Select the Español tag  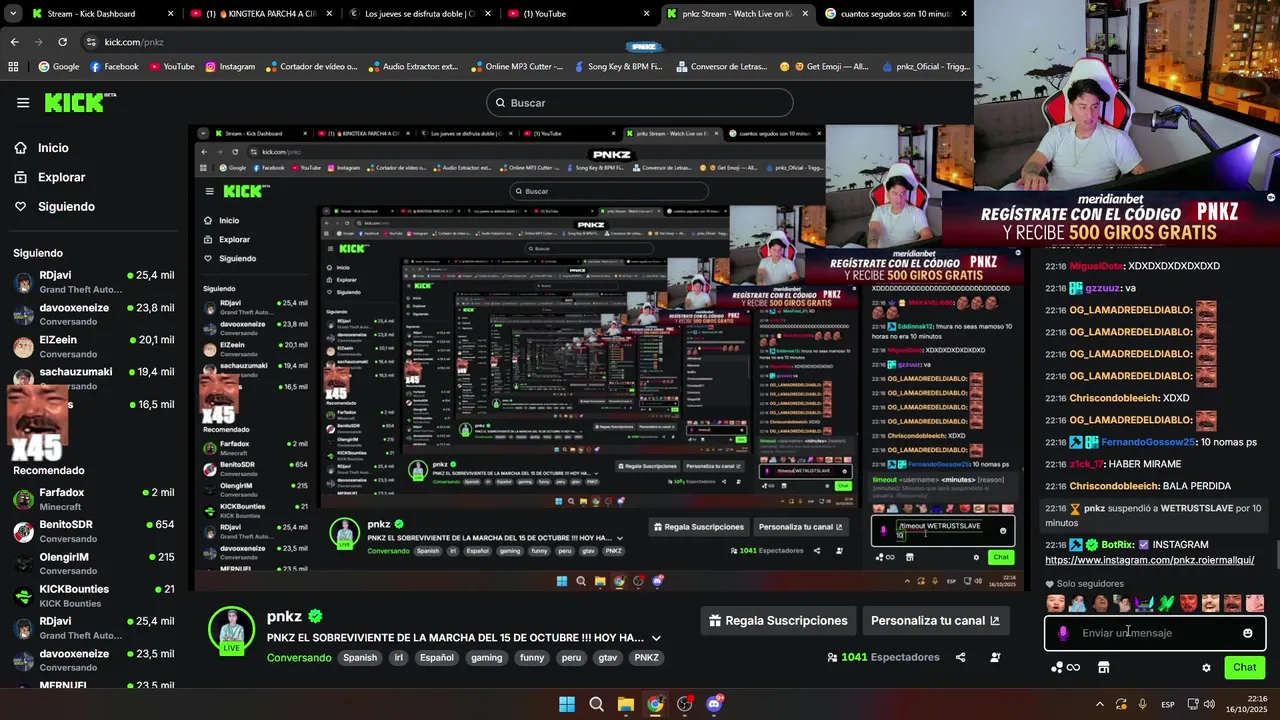pos(436,658)
